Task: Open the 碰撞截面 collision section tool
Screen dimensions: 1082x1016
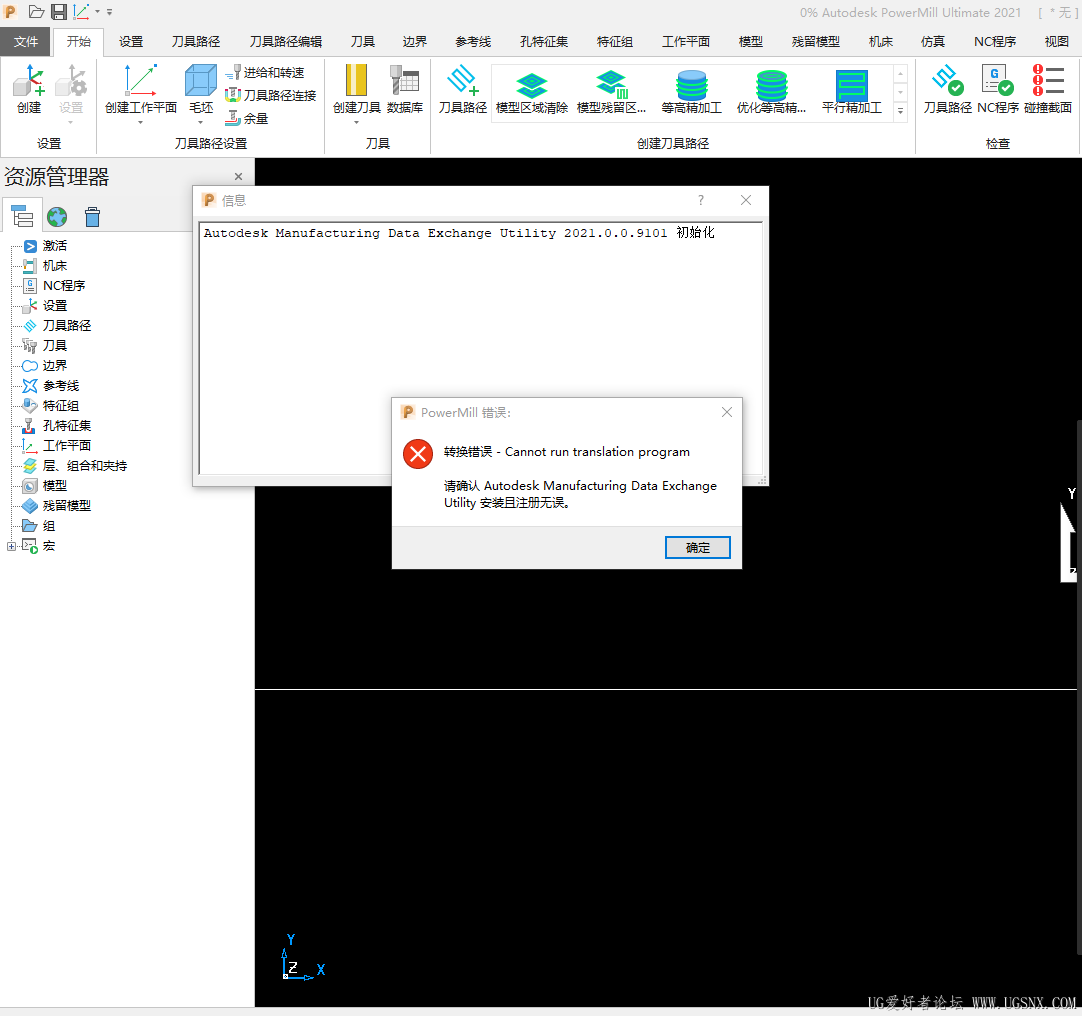Action: coord(1047,89)
